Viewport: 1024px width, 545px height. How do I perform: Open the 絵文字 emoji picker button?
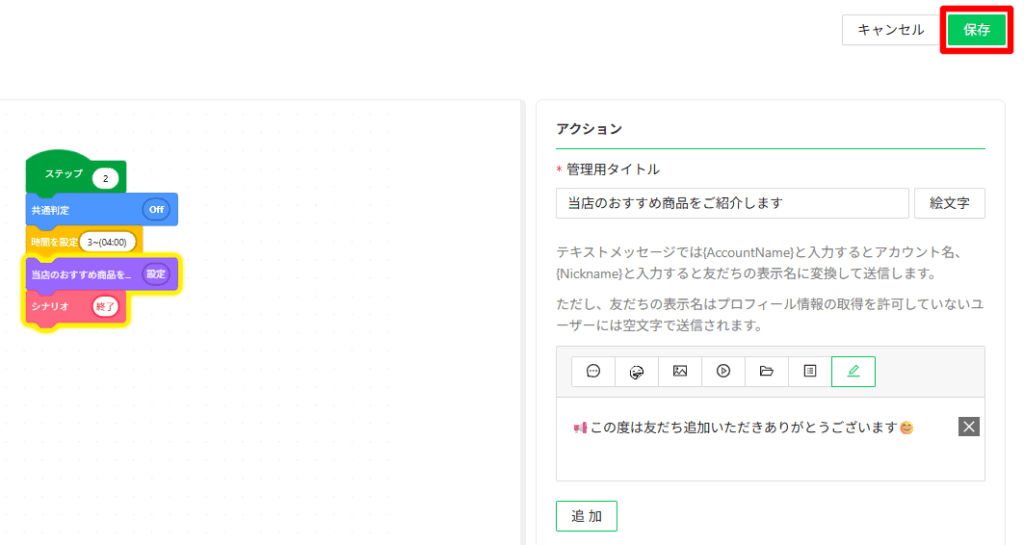click(949, 204)
